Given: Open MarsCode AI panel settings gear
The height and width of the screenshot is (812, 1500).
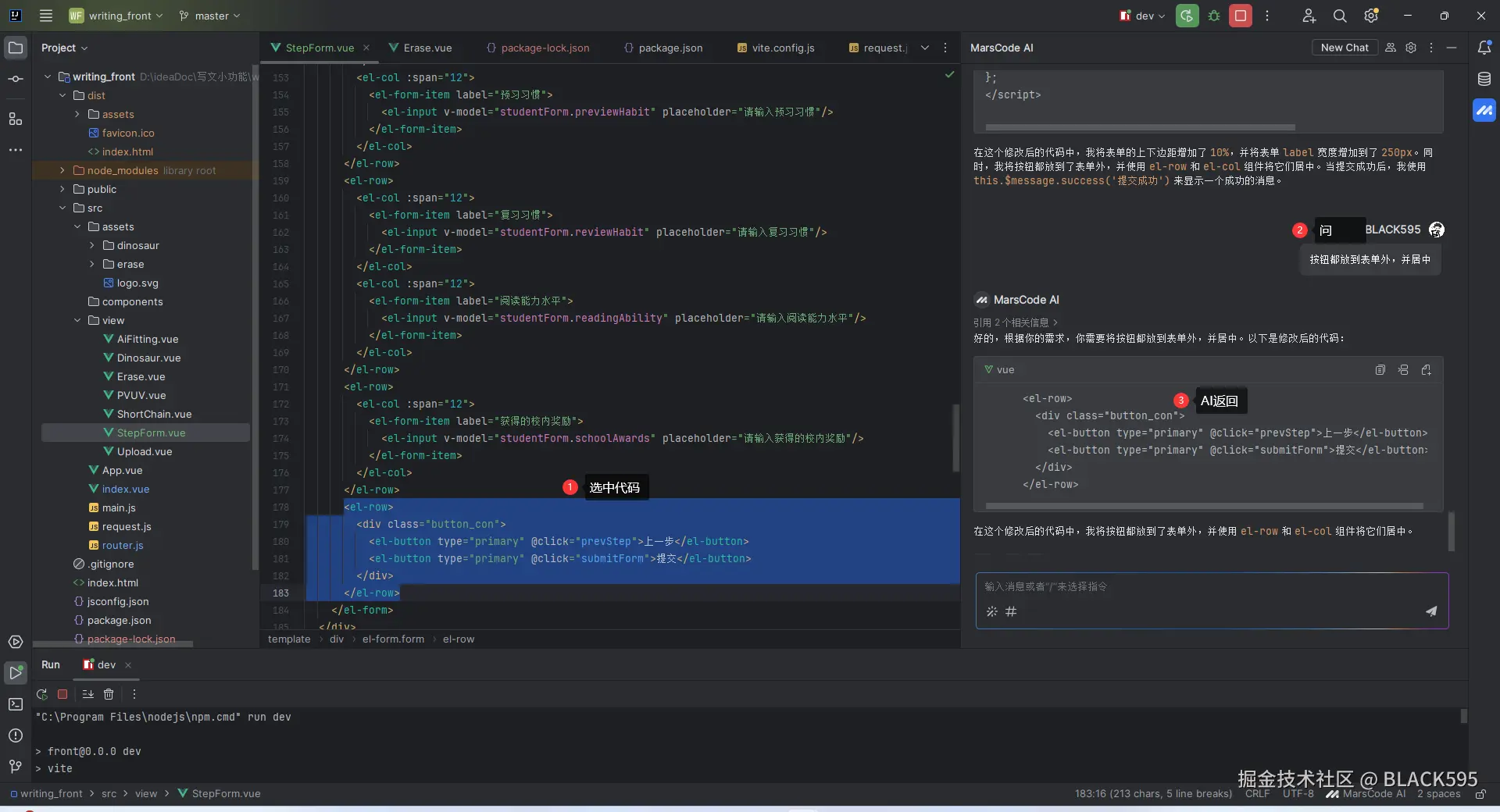Looking at the screenshot, I should pos(1411,48).
